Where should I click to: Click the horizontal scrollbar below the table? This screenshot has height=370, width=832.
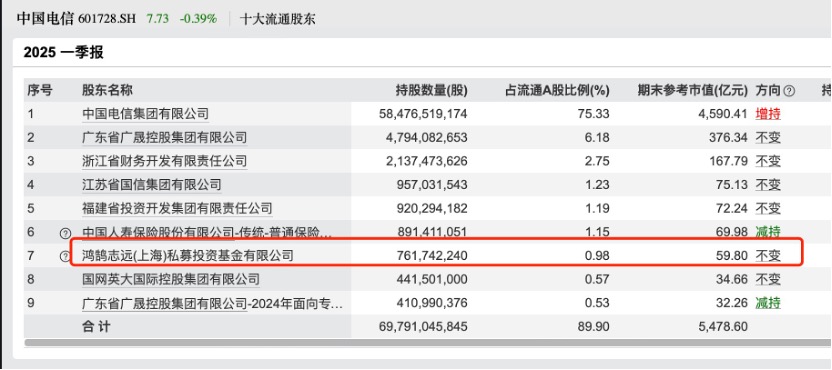pos(428,343)
